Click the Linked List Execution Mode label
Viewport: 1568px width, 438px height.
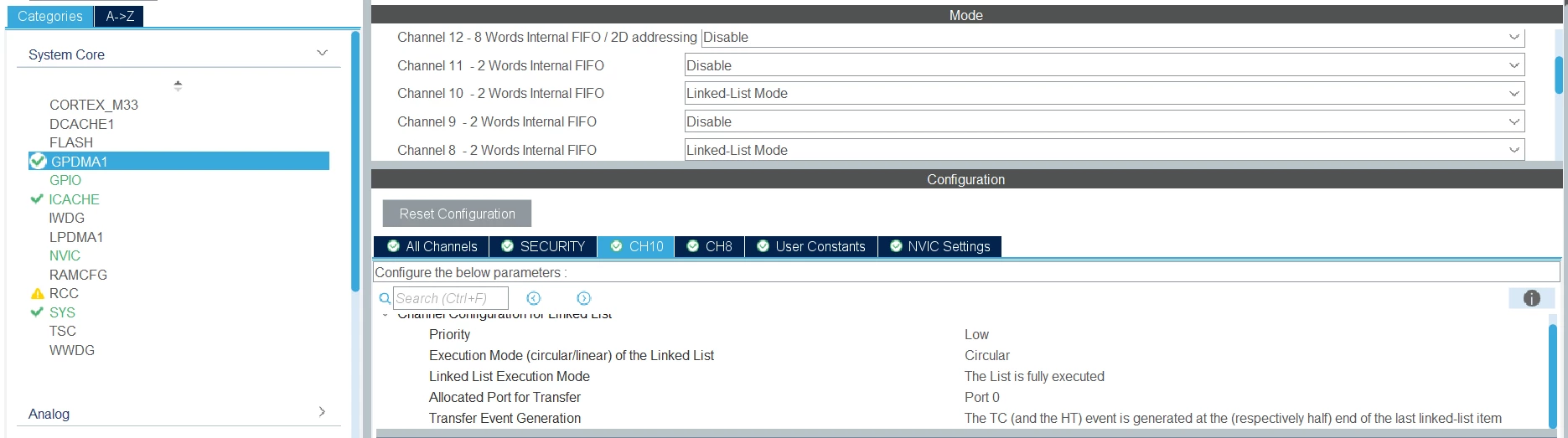click(510, 376)
